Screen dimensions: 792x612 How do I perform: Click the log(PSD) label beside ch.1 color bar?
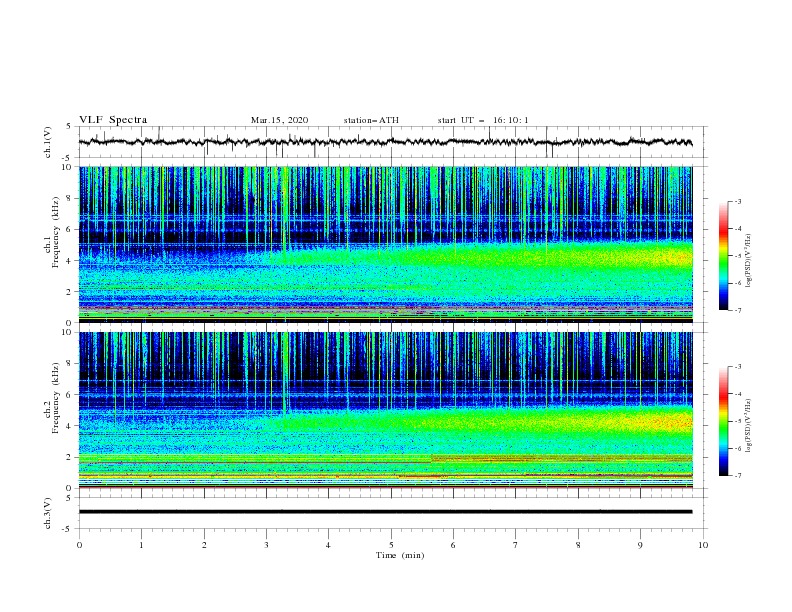click(x=748, y=261)
